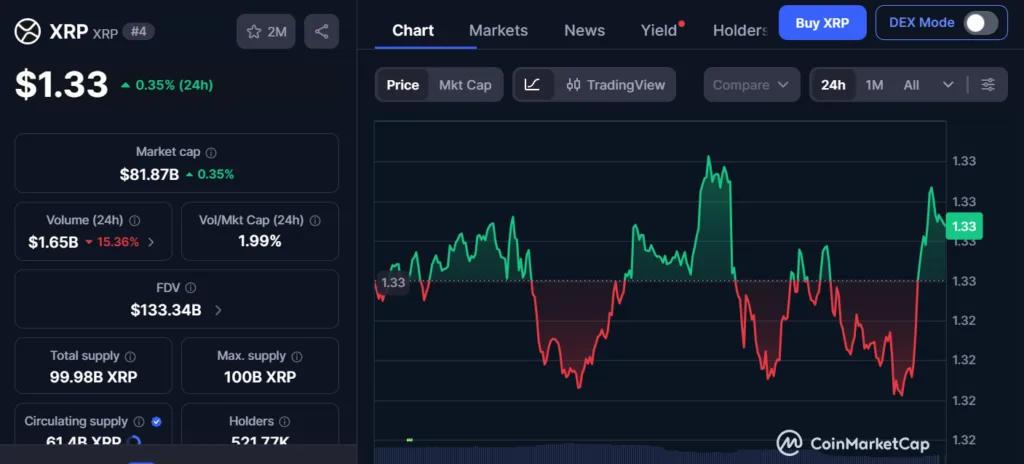Click the $81.87B market cap value
Screen dimensions: 1024x464
[x=150, y=174]
